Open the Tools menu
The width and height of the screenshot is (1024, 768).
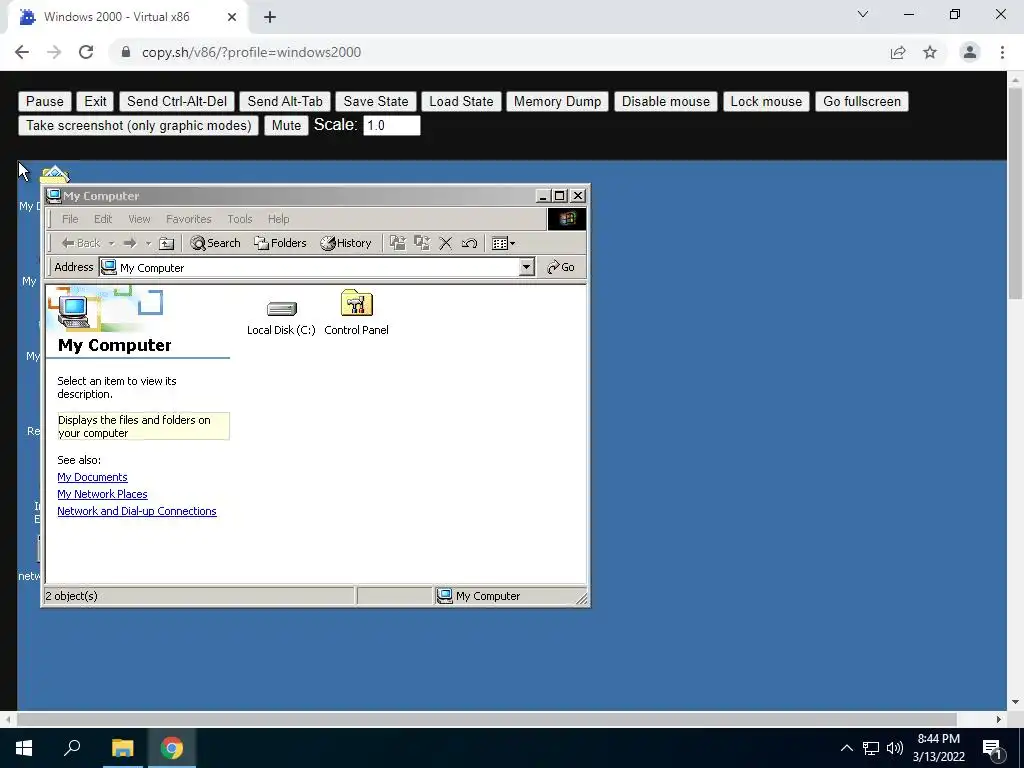pos(240,219)
